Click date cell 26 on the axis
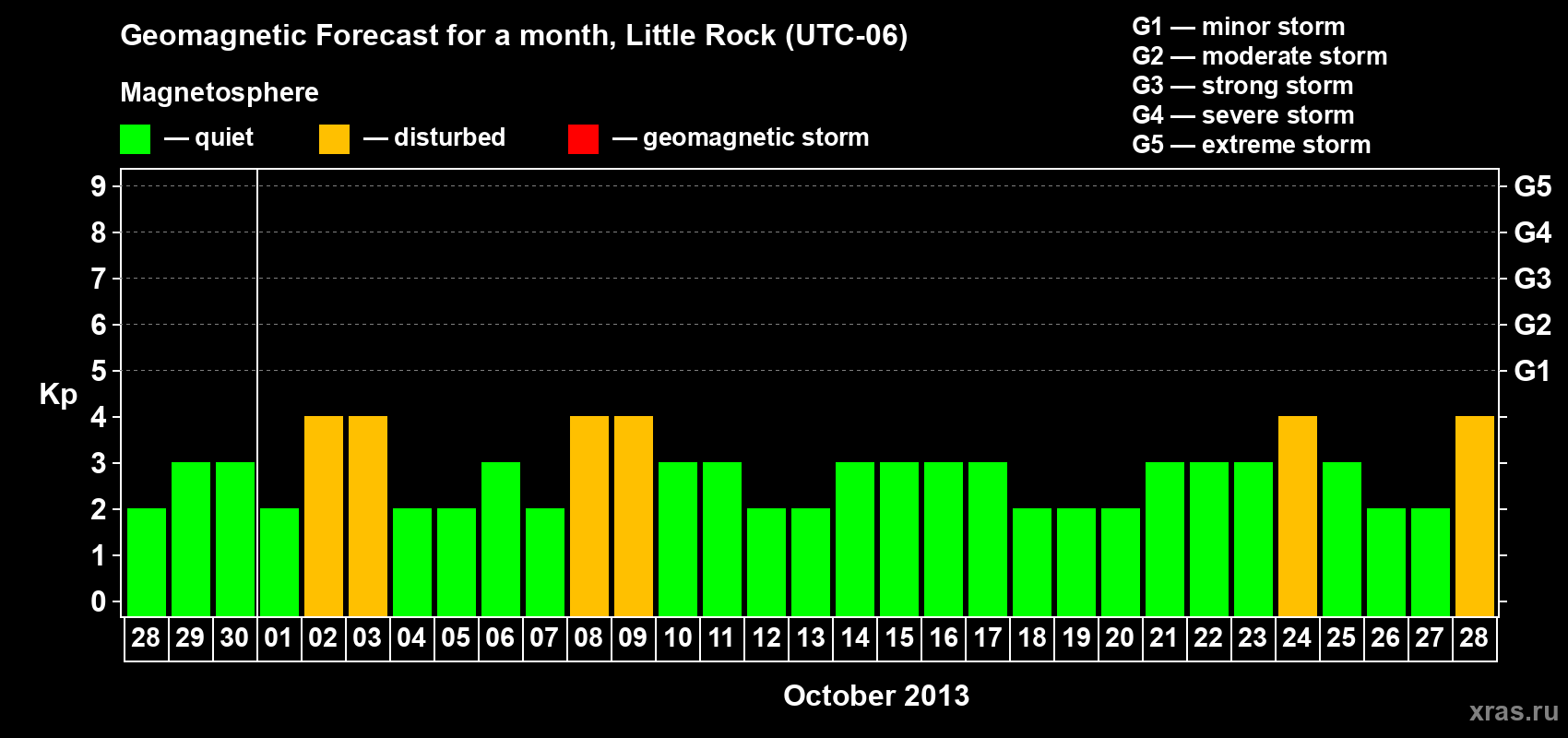Image resolution: width=1568 pixels, height=738 pixels. (x=1385, y=638)
